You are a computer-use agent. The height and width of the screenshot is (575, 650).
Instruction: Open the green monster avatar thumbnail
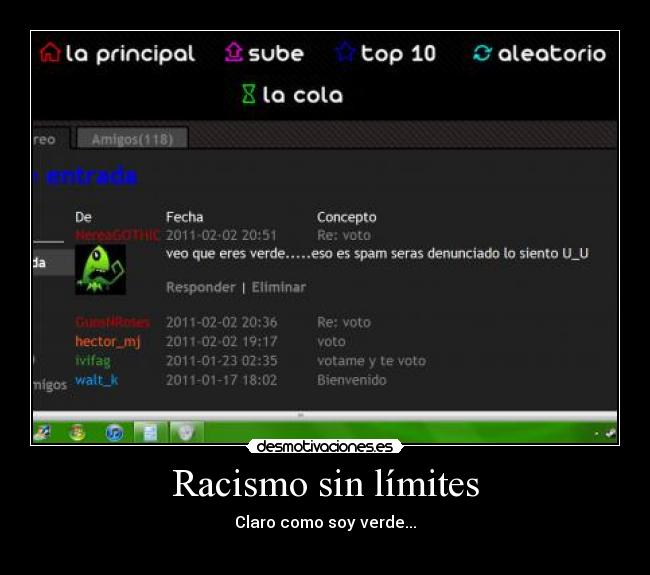click(x=100, y=269)
